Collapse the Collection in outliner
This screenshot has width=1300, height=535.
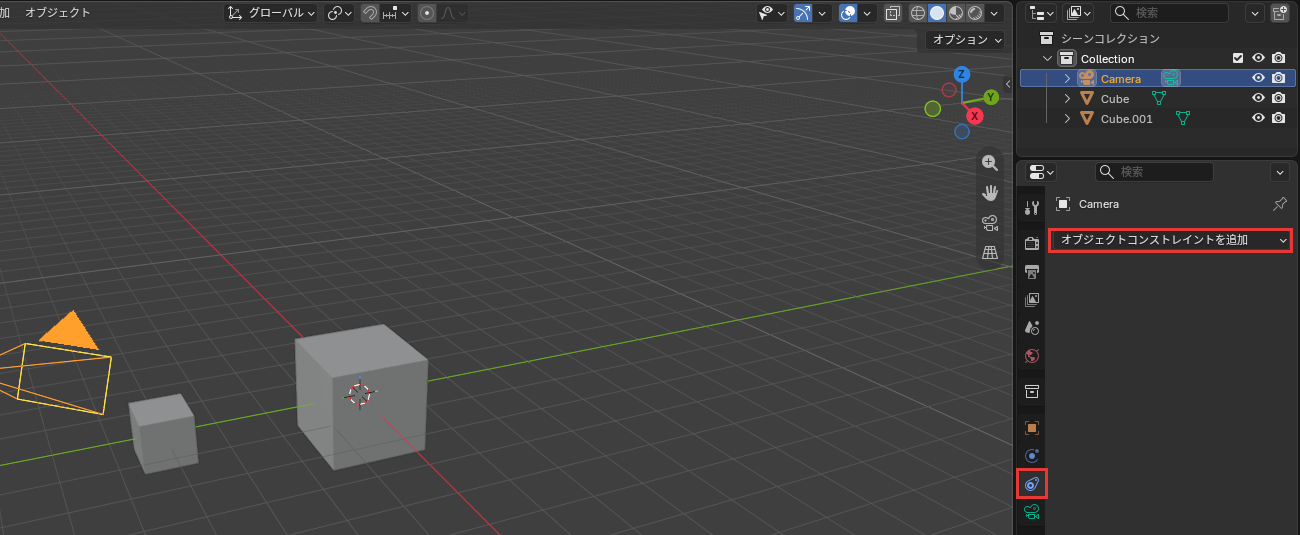pos(1047,58)
